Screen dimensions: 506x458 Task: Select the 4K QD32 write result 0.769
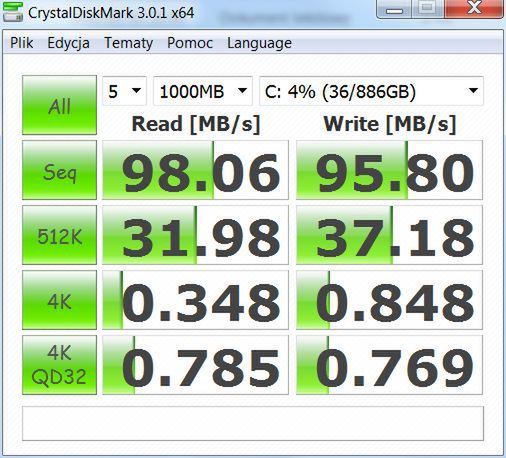[389, 365]
